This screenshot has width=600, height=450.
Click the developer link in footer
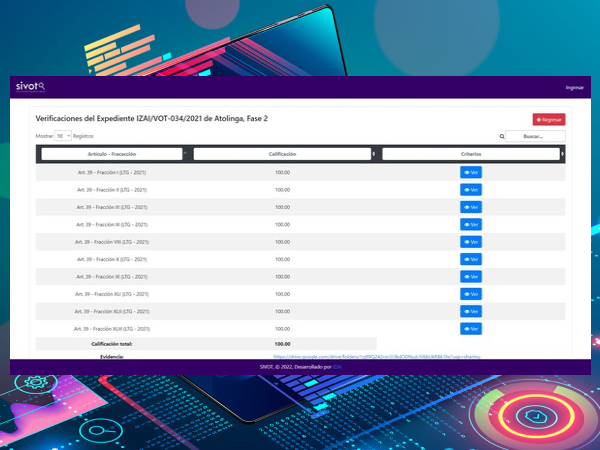338,367
